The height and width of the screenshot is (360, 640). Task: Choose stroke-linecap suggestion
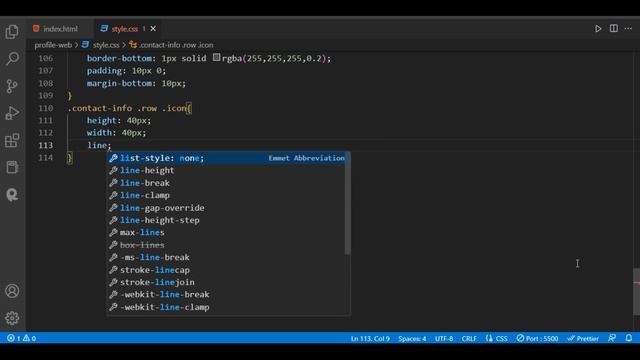pyautogui.click(x=226, y=270)
